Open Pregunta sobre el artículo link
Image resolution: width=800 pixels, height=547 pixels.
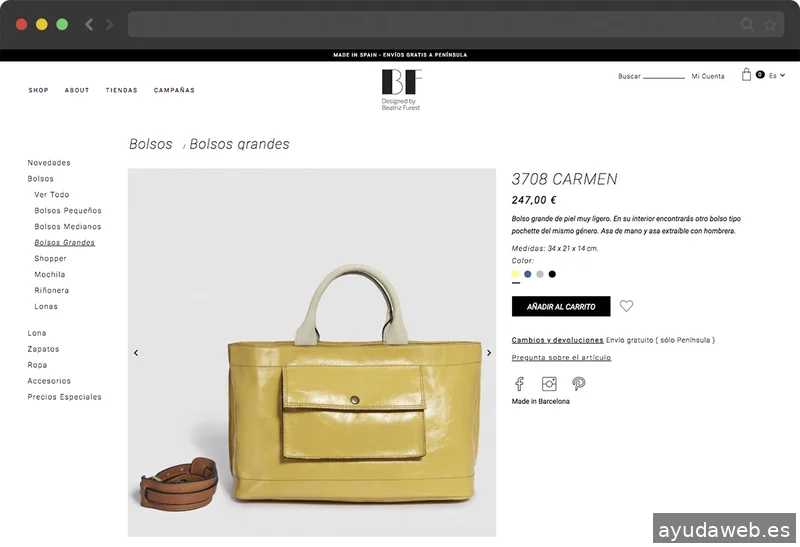561,357
